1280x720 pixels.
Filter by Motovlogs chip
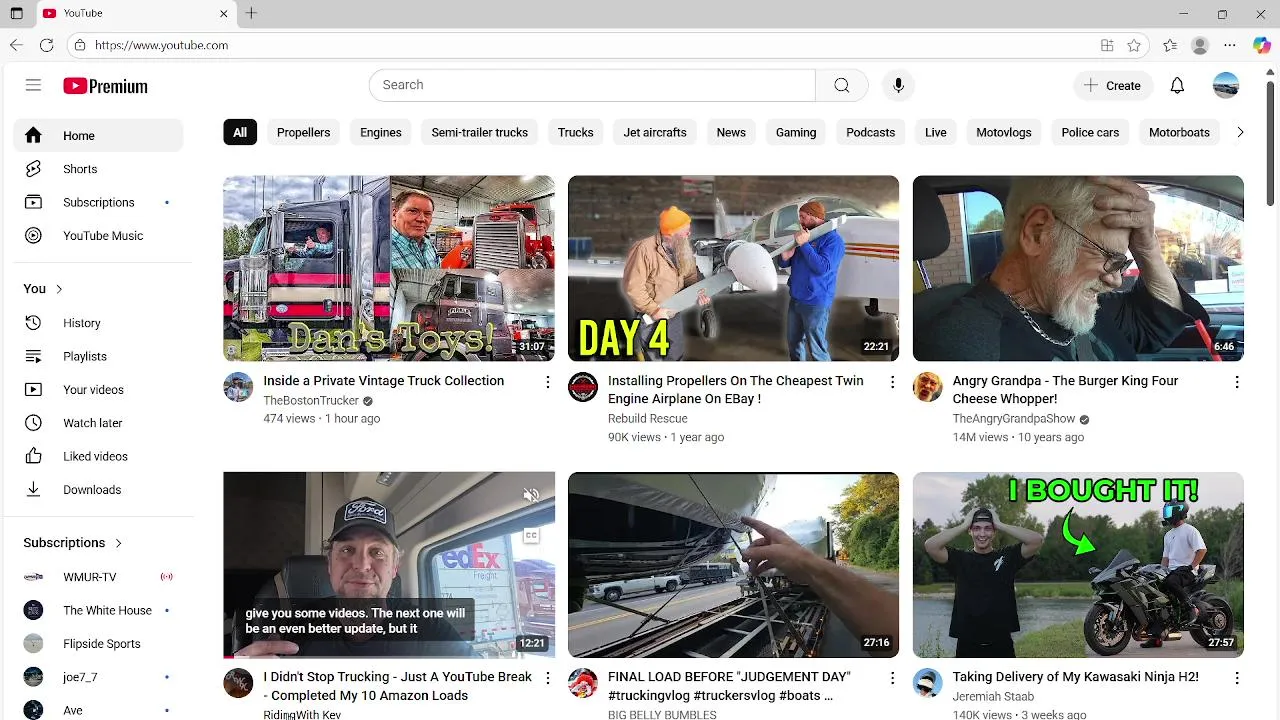1003,132
